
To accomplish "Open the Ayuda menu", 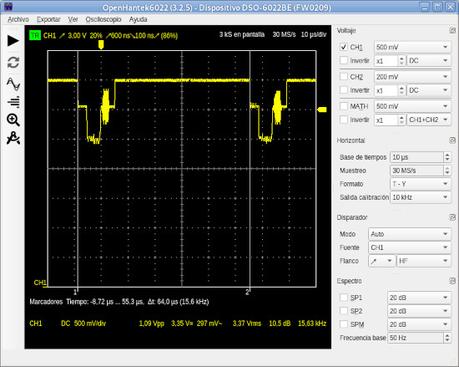I will pos(138,19).
